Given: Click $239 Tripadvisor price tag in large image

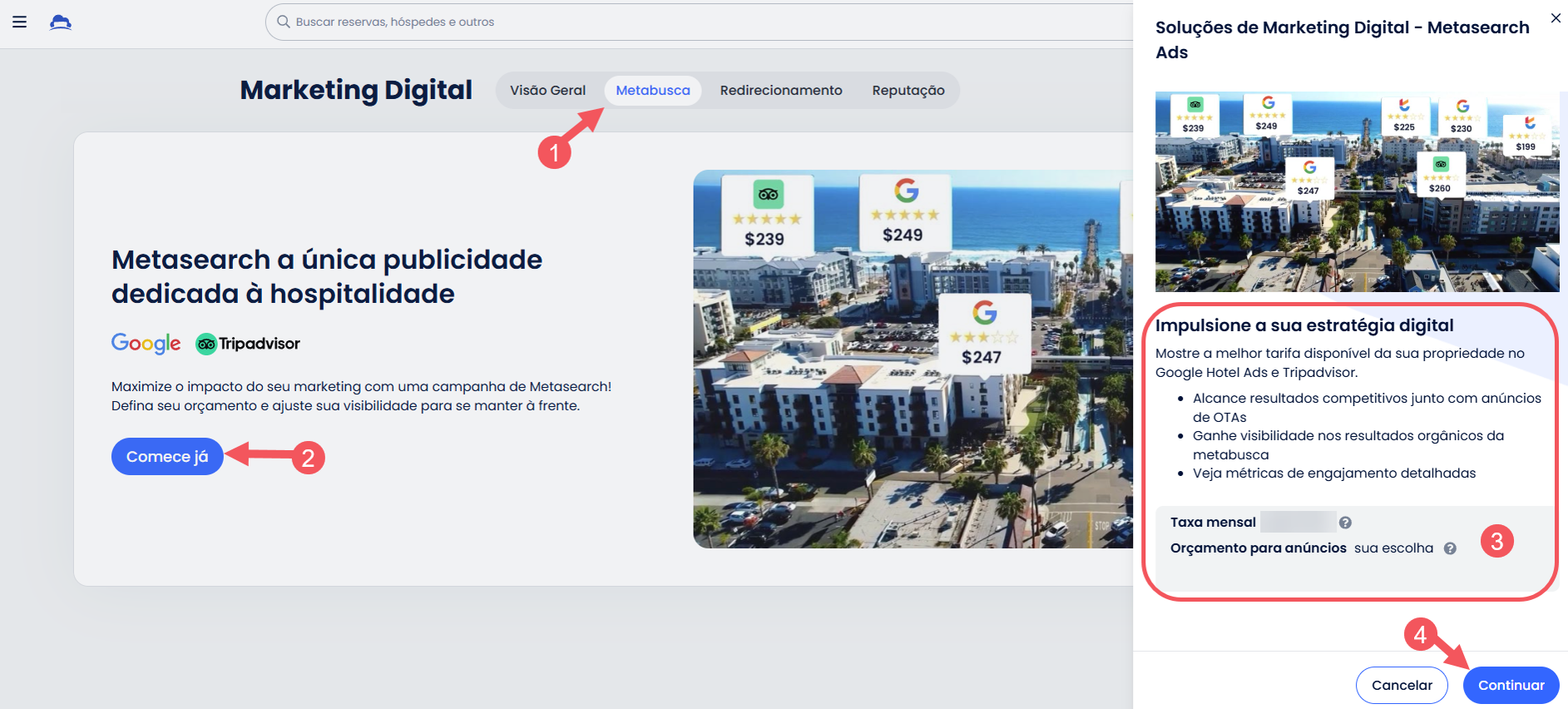Looking at the screenshot, I should point(766,215).
